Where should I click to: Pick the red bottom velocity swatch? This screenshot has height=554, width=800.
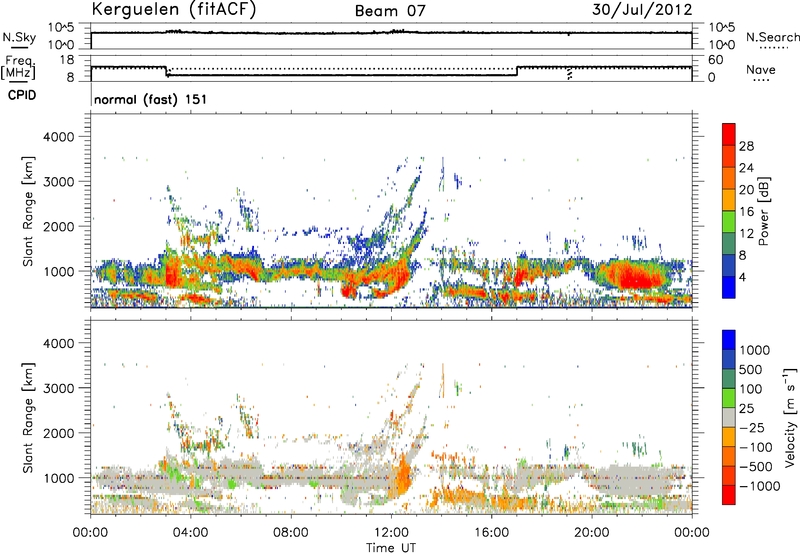[x=729, y=495]
